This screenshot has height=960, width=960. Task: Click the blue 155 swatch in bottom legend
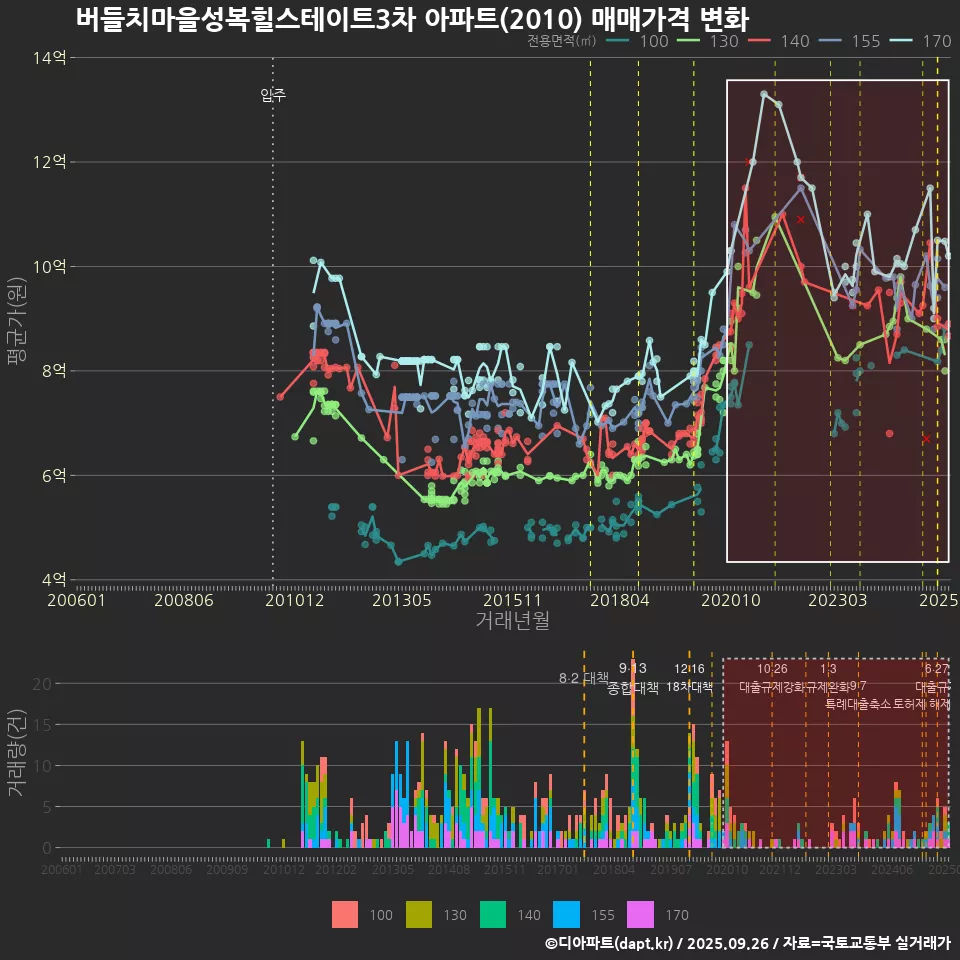pyautogui.click(x=567, y=915)
